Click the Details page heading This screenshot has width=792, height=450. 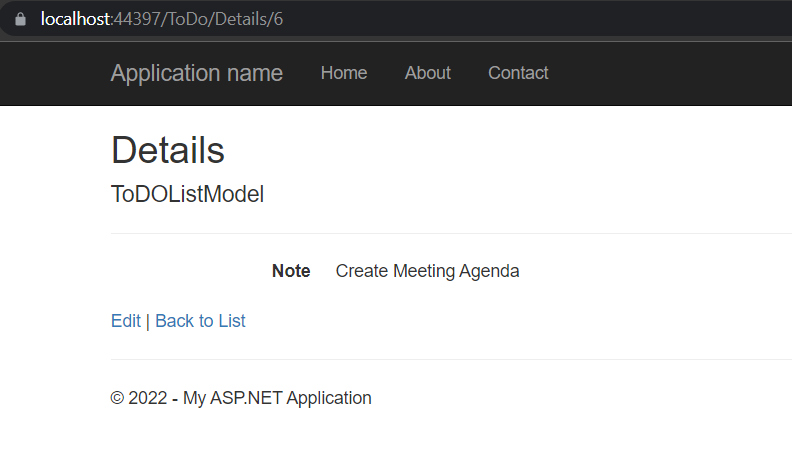pyautogui.click(x=167, y=150)
